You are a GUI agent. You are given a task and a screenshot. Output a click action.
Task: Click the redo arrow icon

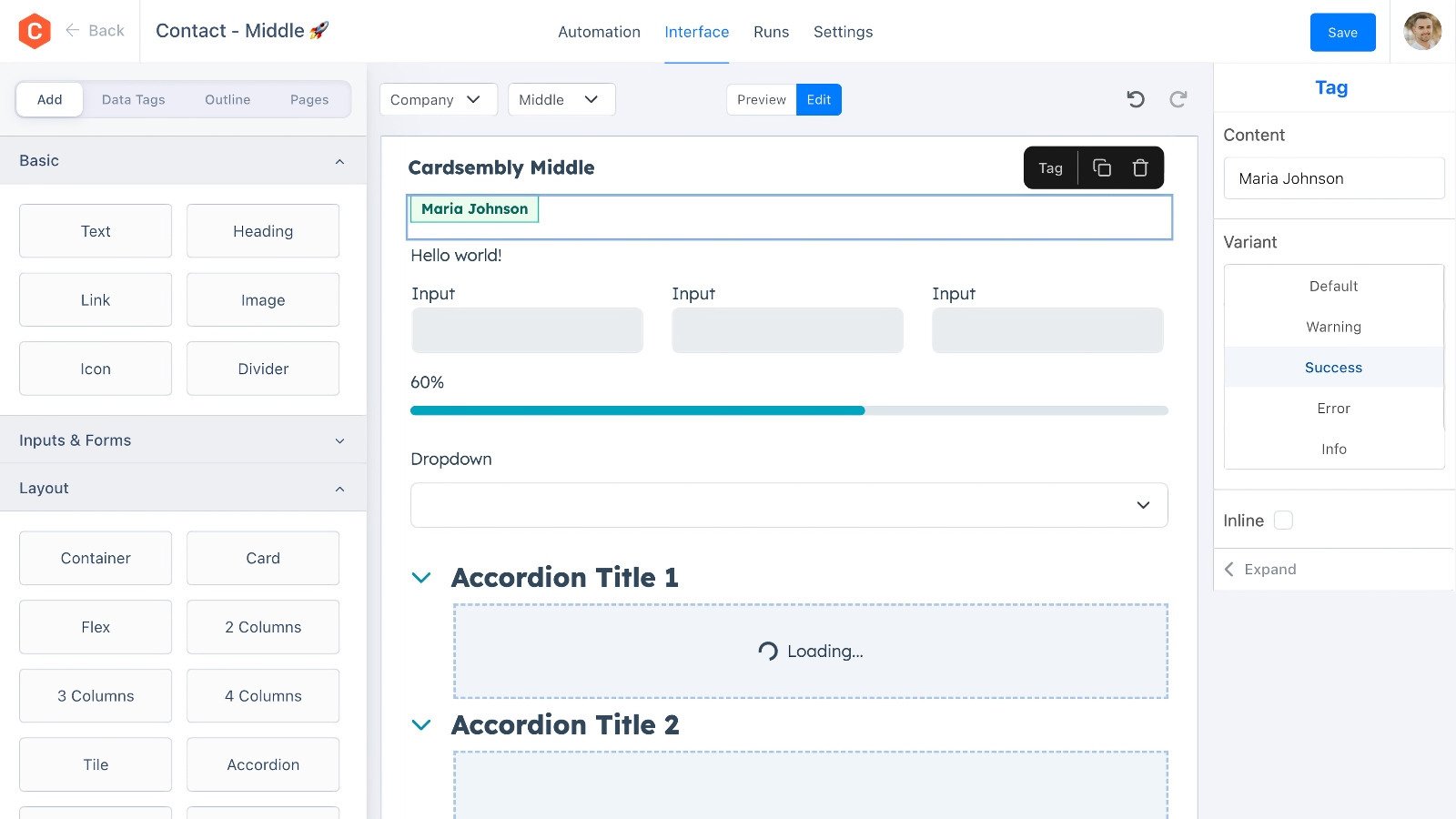pyautogui.click(x=1178, y=99)
